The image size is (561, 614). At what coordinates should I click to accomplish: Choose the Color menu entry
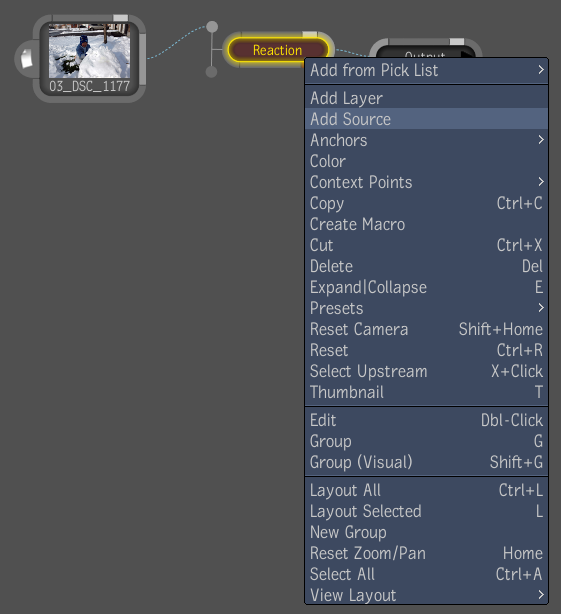click(x=426, y=161)
